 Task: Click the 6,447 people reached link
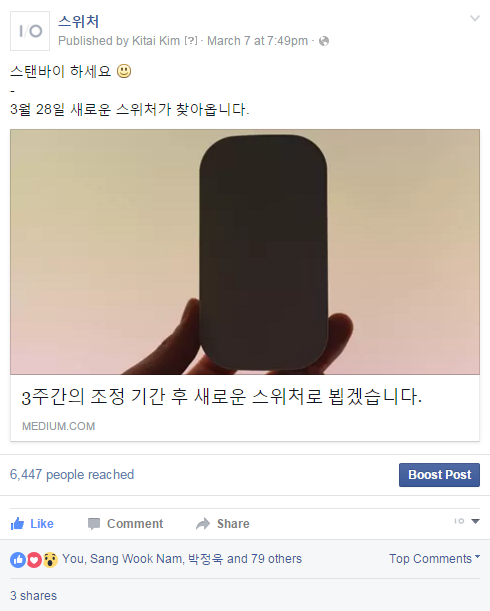click(x=72, y=475)
